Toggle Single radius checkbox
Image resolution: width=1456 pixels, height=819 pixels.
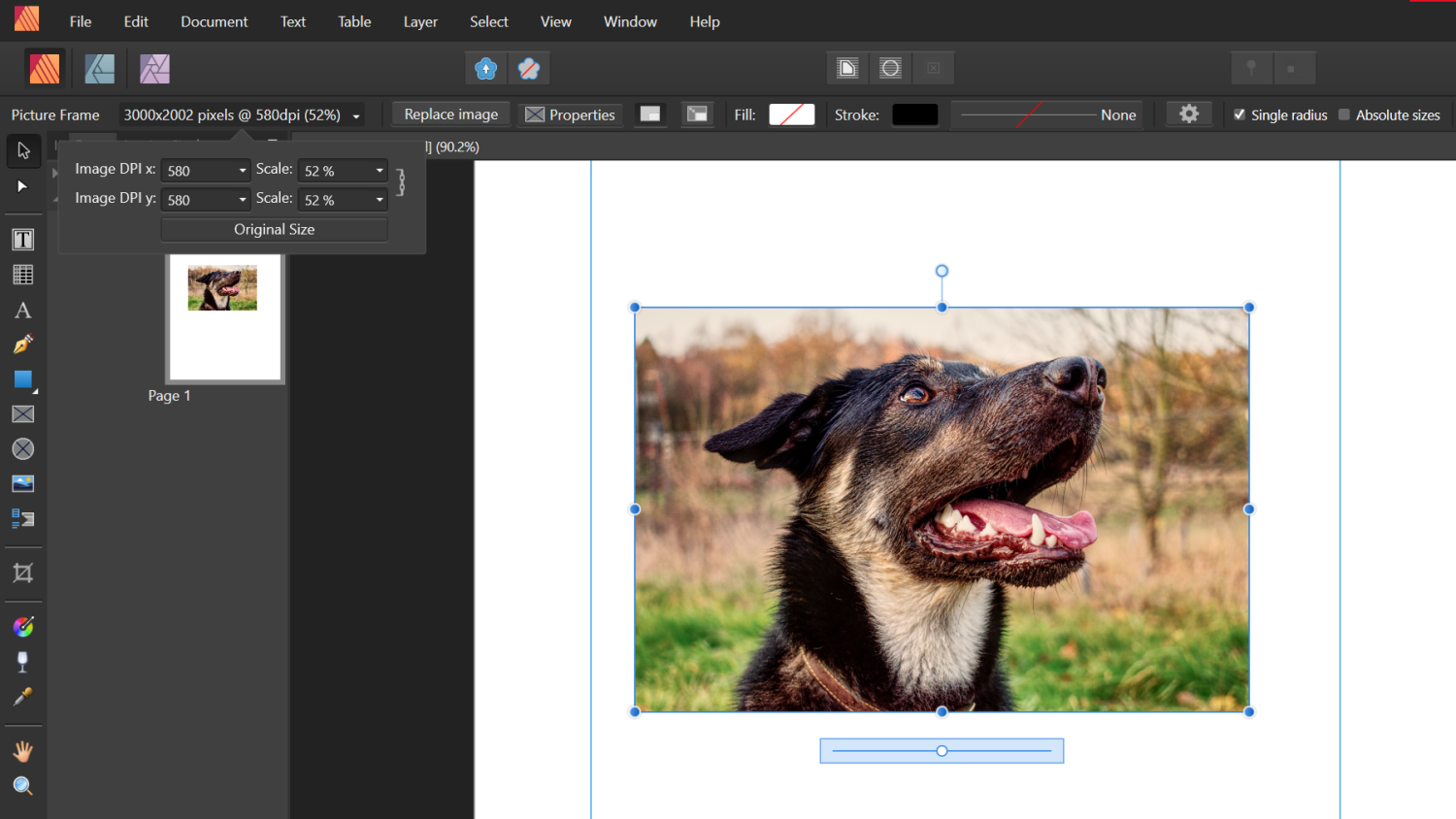tap(1240, 115)
